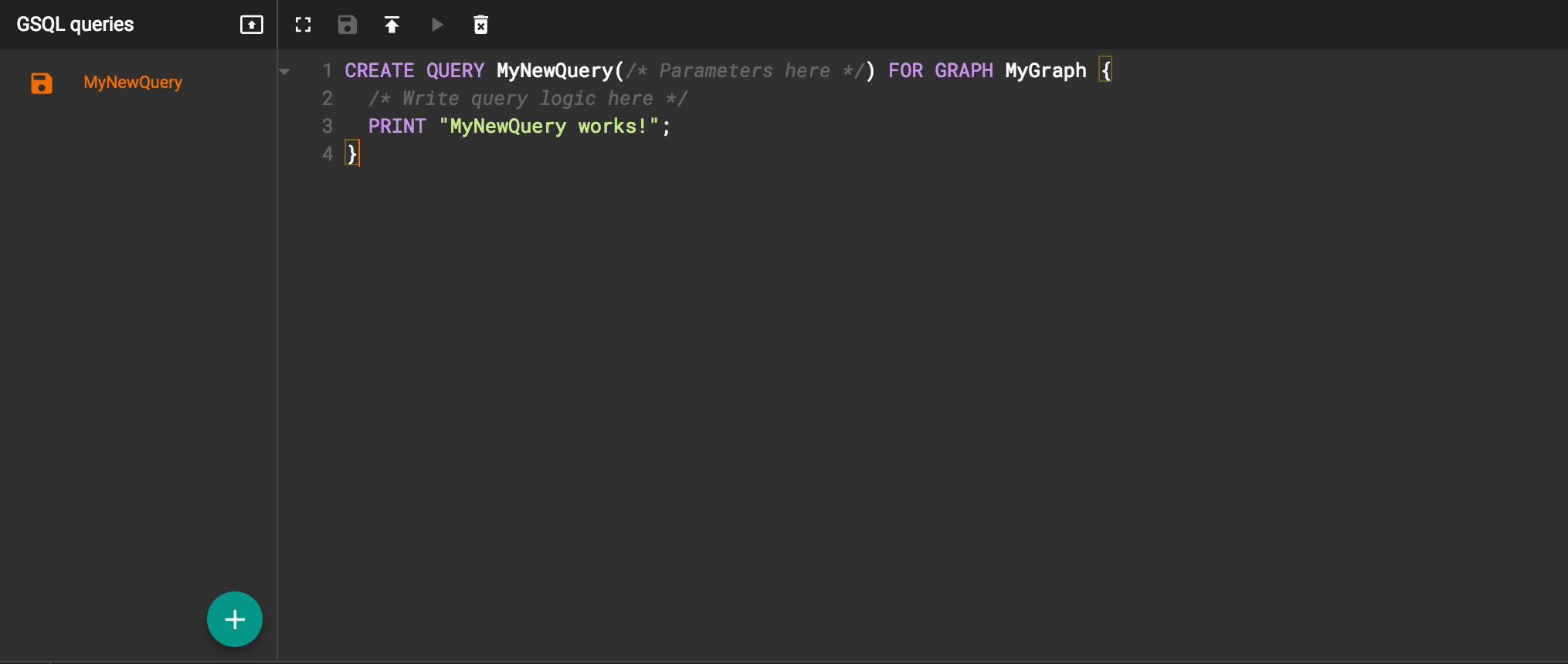The width and height of the screenshot is (1568, 664).
Task: Click the "Write query logic here" comment
Action: tap(528, 99)
